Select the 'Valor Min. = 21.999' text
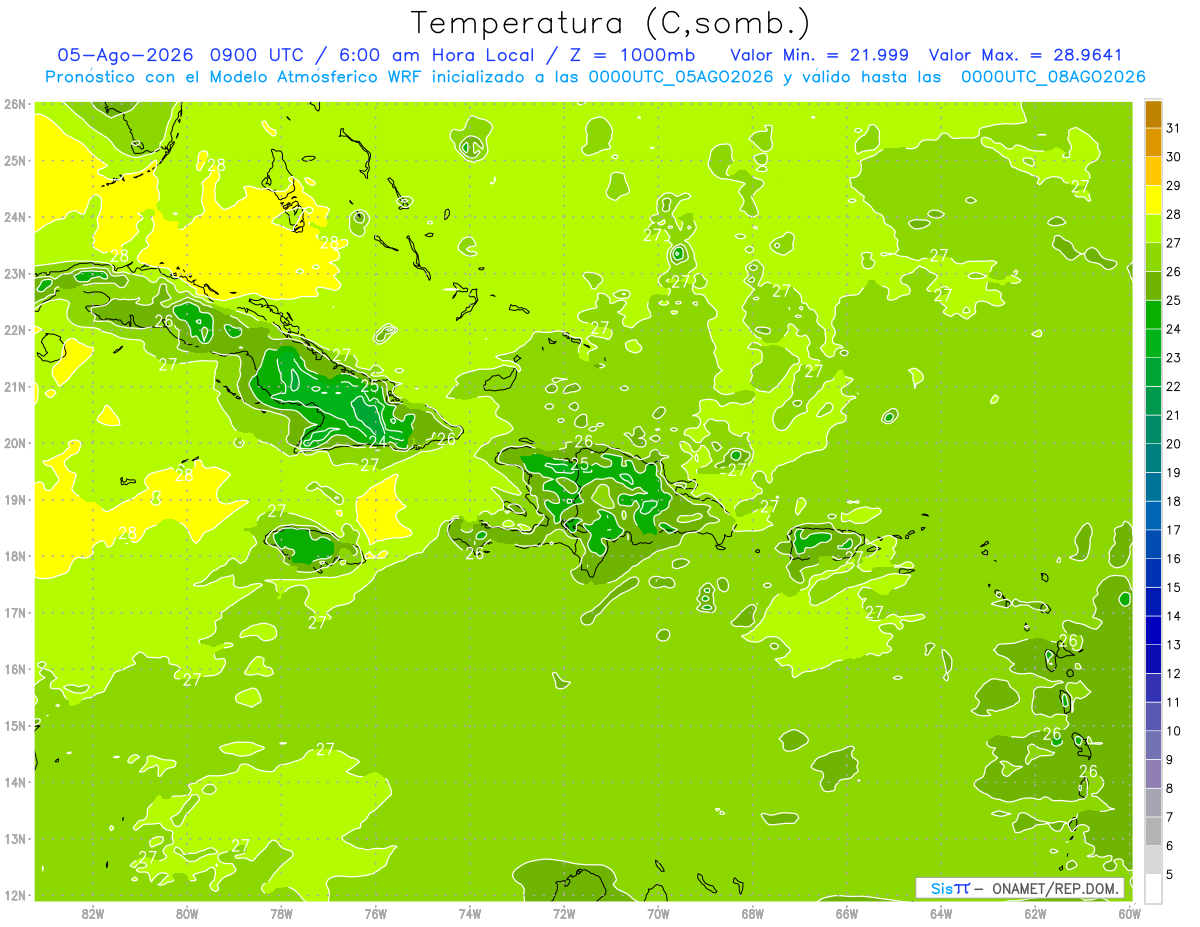This screenshot has width=1200, height=927. [x=819, y=55]
